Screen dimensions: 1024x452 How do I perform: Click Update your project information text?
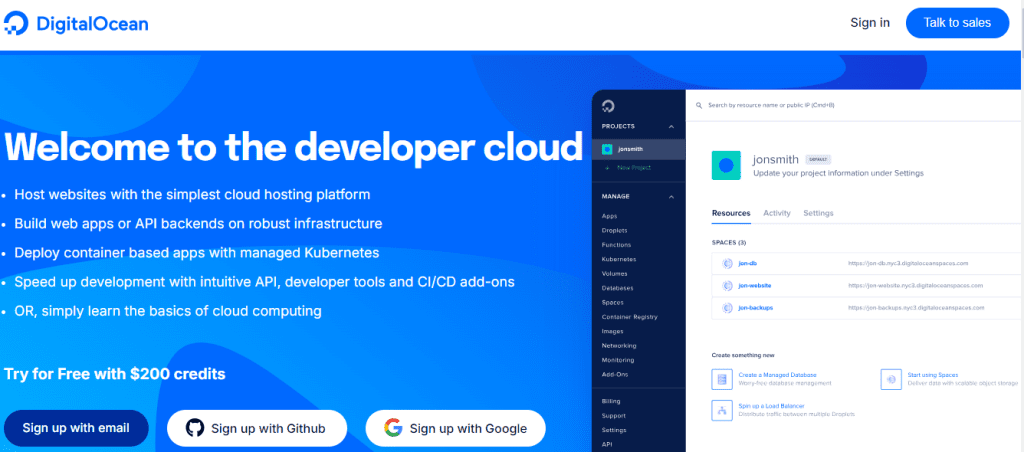pos(838,174)
